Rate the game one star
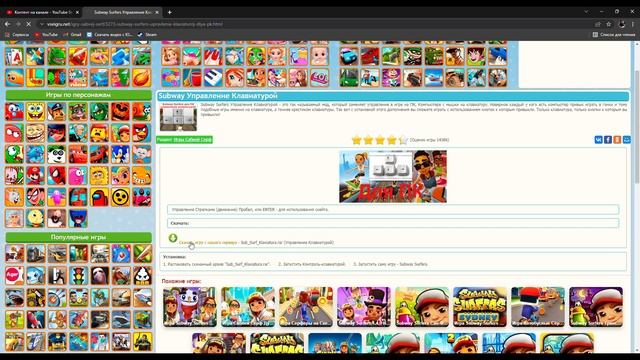 click(x=356, y=140)
